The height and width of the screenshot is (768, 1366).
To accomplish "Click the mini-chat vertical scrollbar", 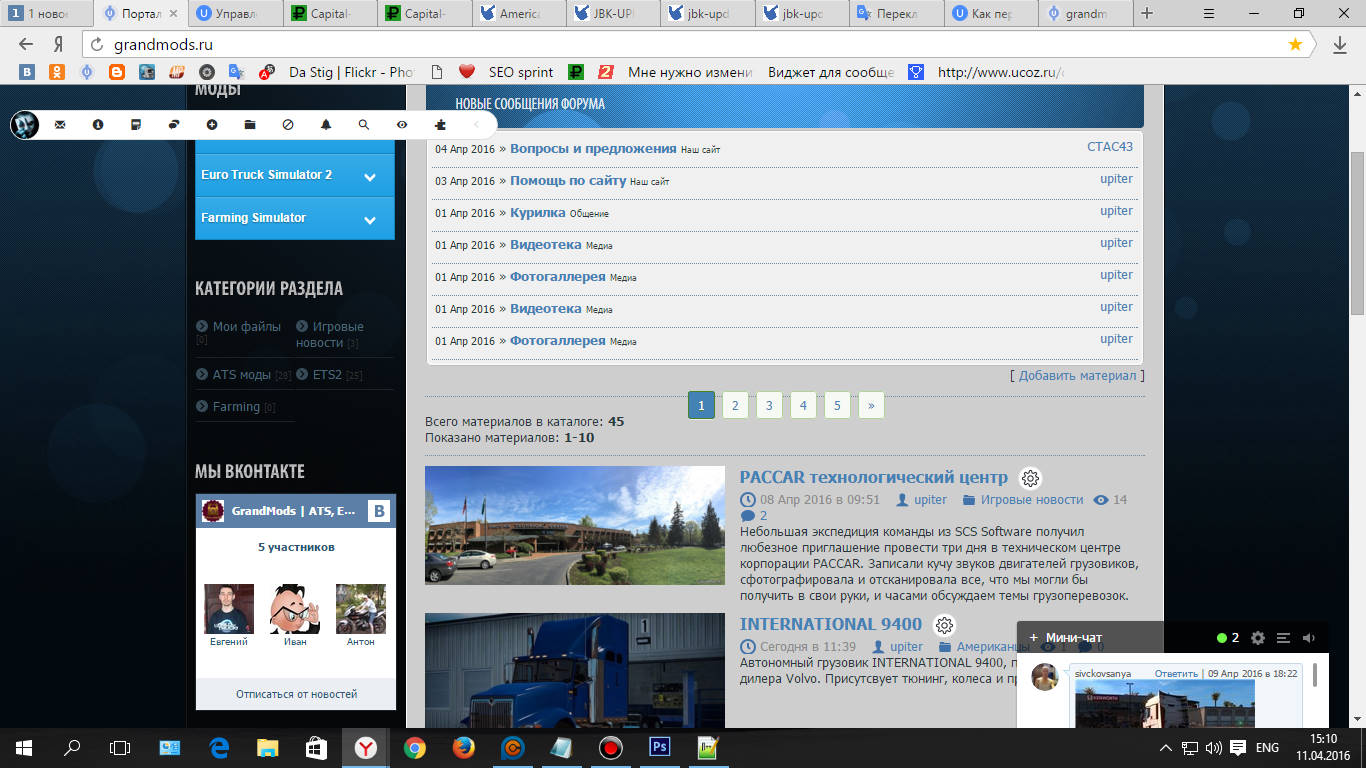I will (x=1314, y=676).
